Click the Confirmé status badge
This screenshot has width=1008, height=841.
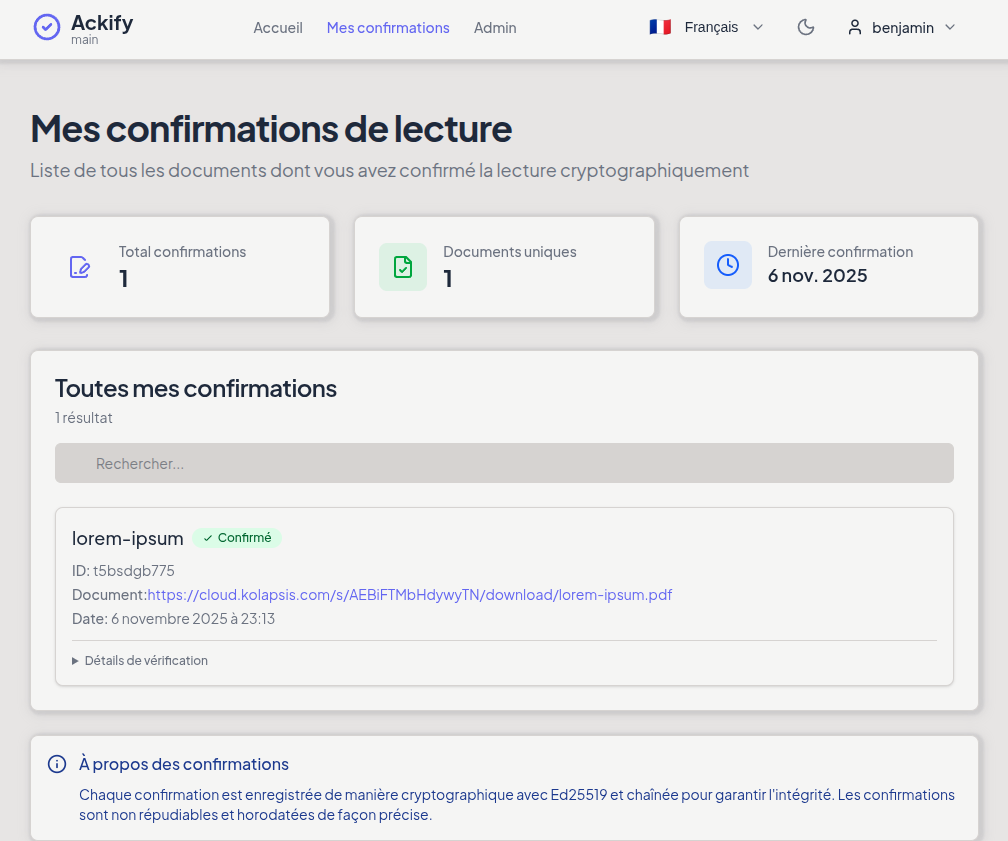(x=237, y=538)
